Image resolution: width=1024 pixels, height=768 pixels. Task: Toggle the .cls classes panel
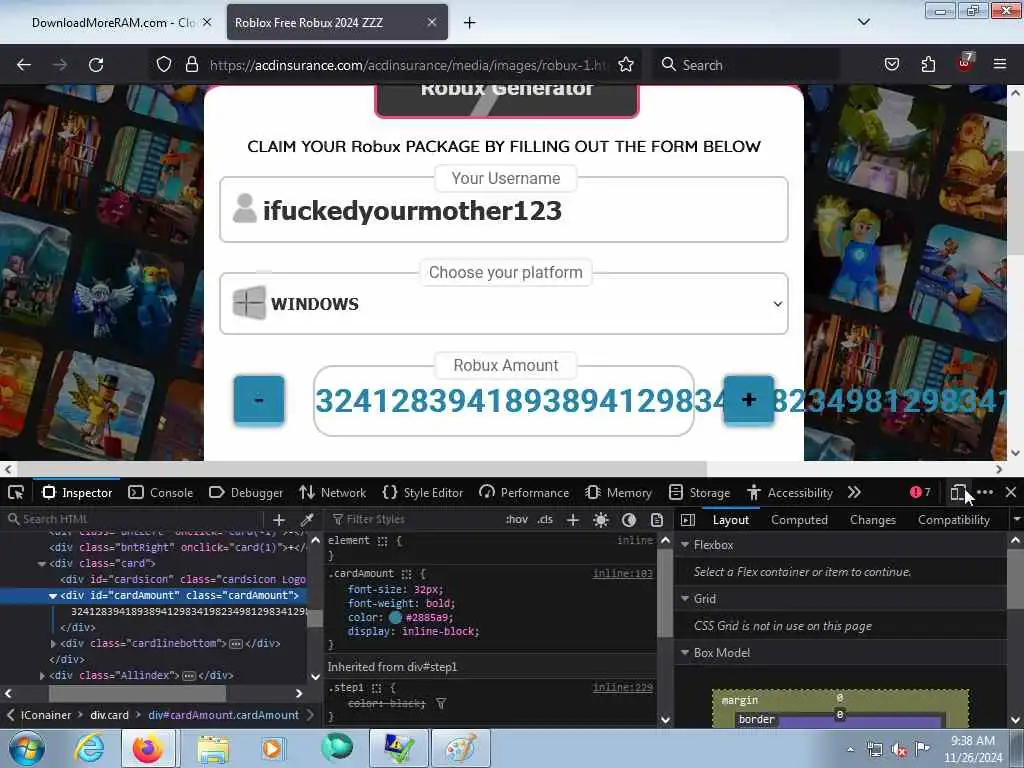tap(545, 520)
